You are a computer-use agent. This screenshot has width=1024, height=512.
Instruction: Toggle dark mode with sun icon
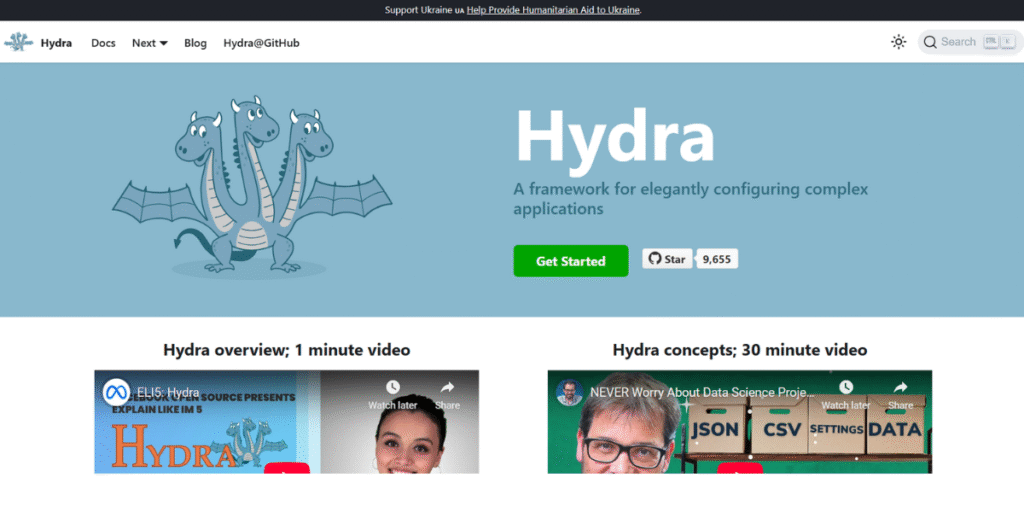pyautogui.click(x=898, y=42)
